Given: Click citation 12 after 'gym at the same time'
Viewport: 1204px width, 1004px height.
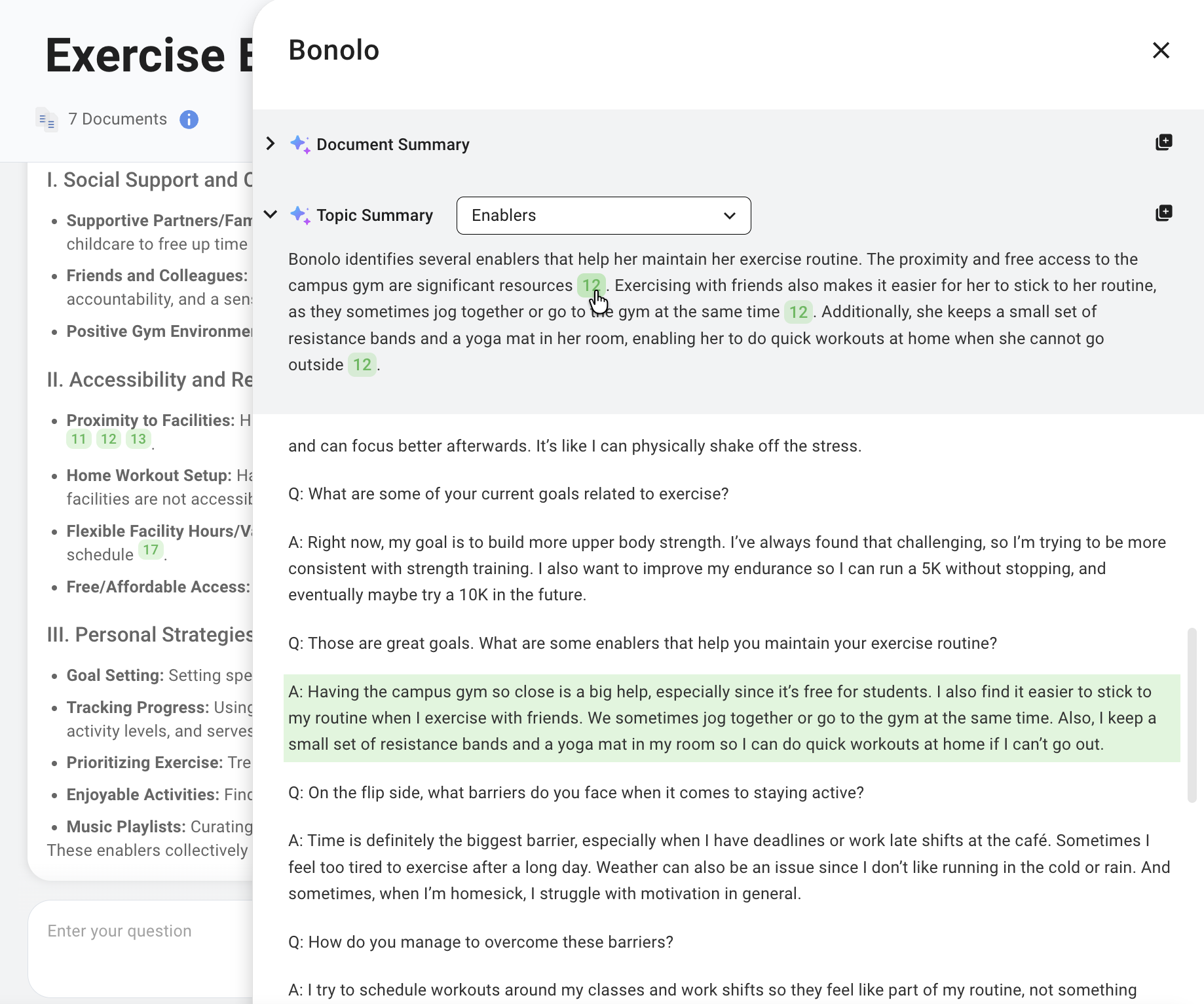Looking at the screenshot, I should [798, 312].
